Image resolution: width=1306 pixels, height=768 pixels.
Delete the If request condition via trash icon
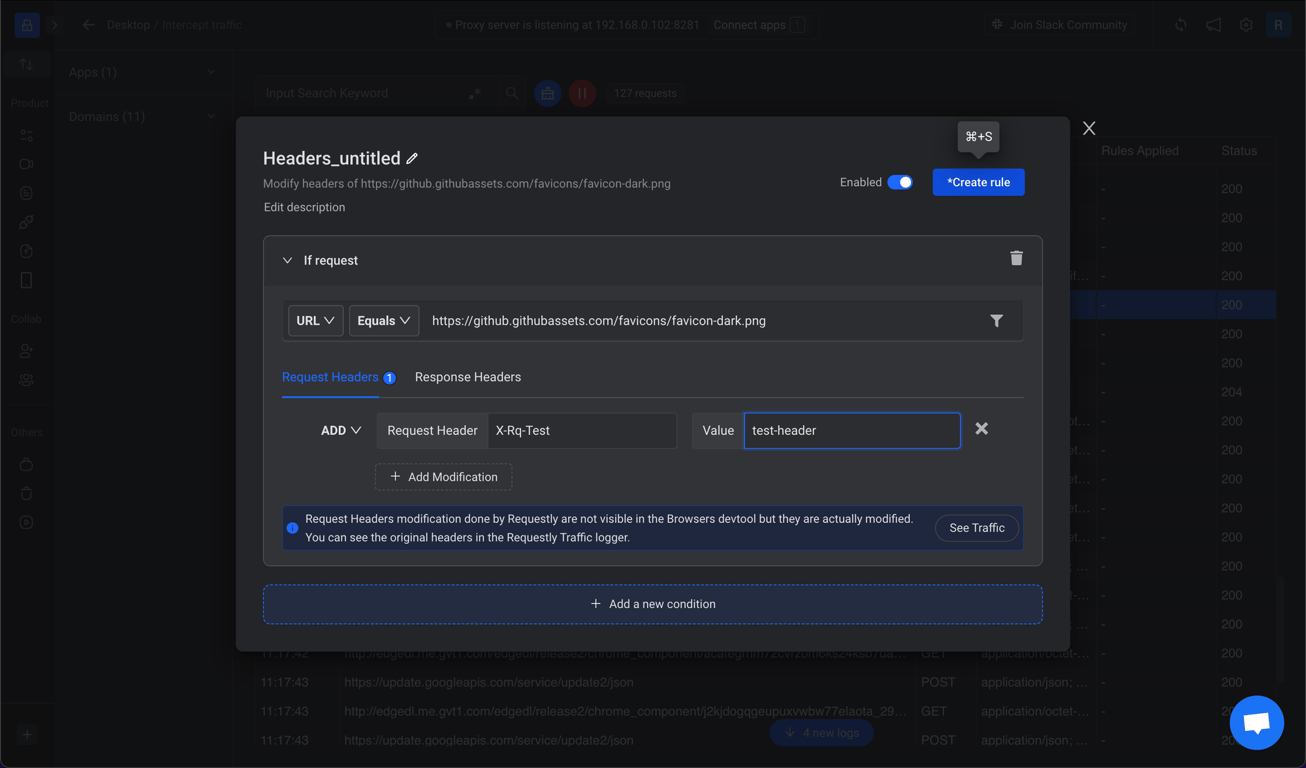tap(1016, 259)
